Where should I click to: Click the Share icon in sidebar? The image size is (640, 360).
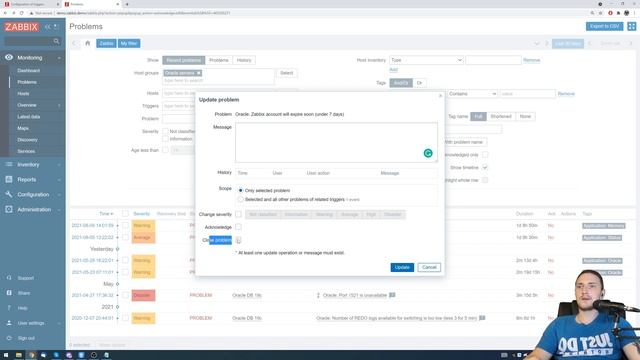click(x=9, y=293)
